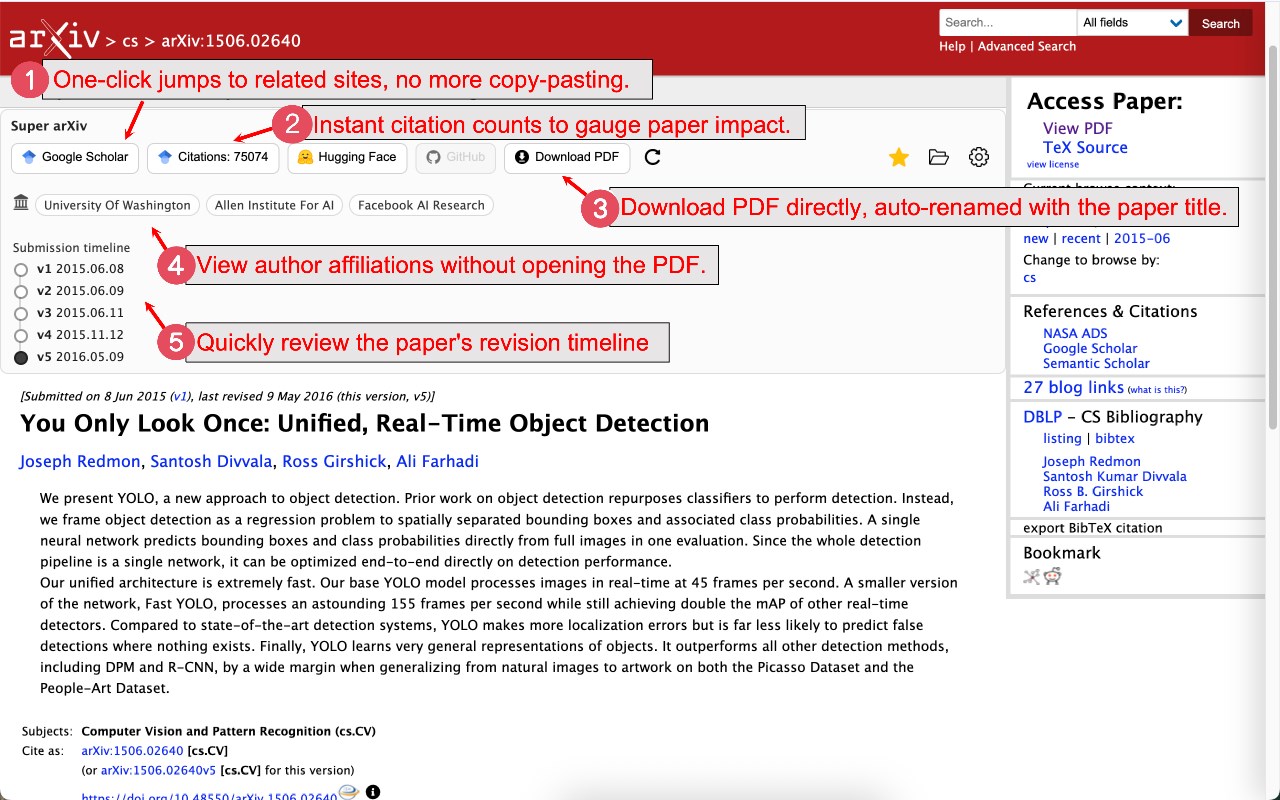This screenshot has height=800, width=1280.
Task: Click the cs breadcrumb link
Action: (x=130, y=41)
